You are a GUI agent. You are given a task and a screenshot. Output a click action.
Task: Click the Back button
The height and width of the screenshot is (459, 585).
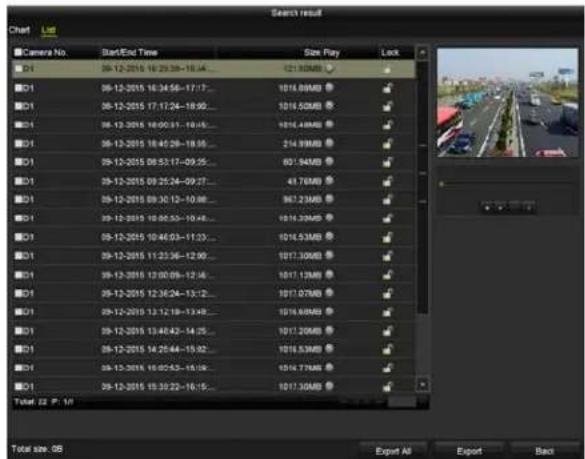[x=544, y=451]
